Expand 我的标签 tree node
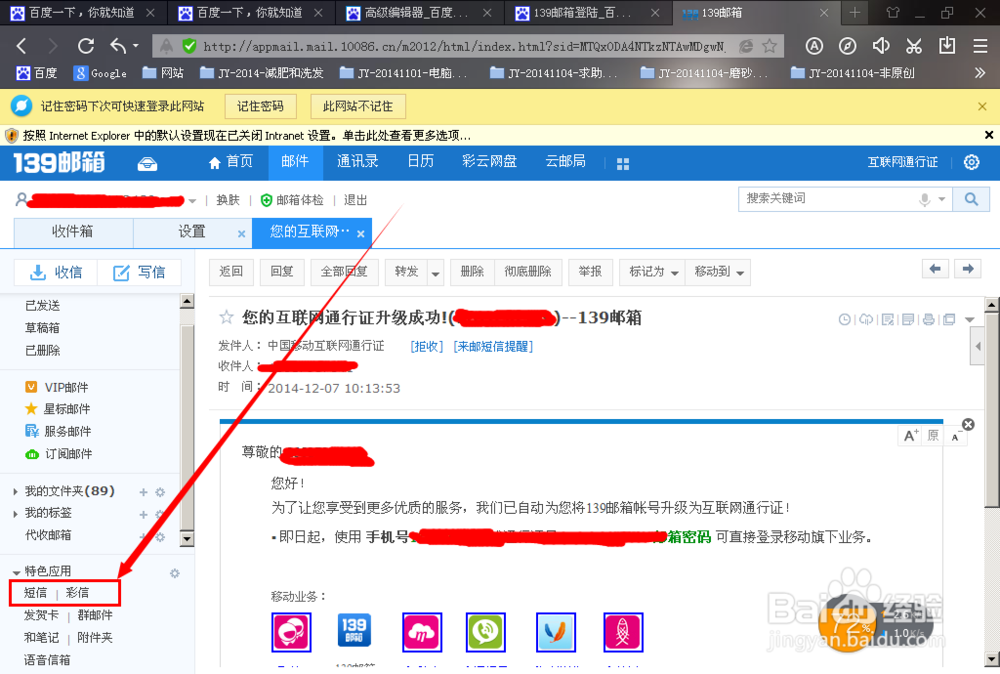This screenshot has width=1000, height=674. pyautogui.click(x=15, y=514)
